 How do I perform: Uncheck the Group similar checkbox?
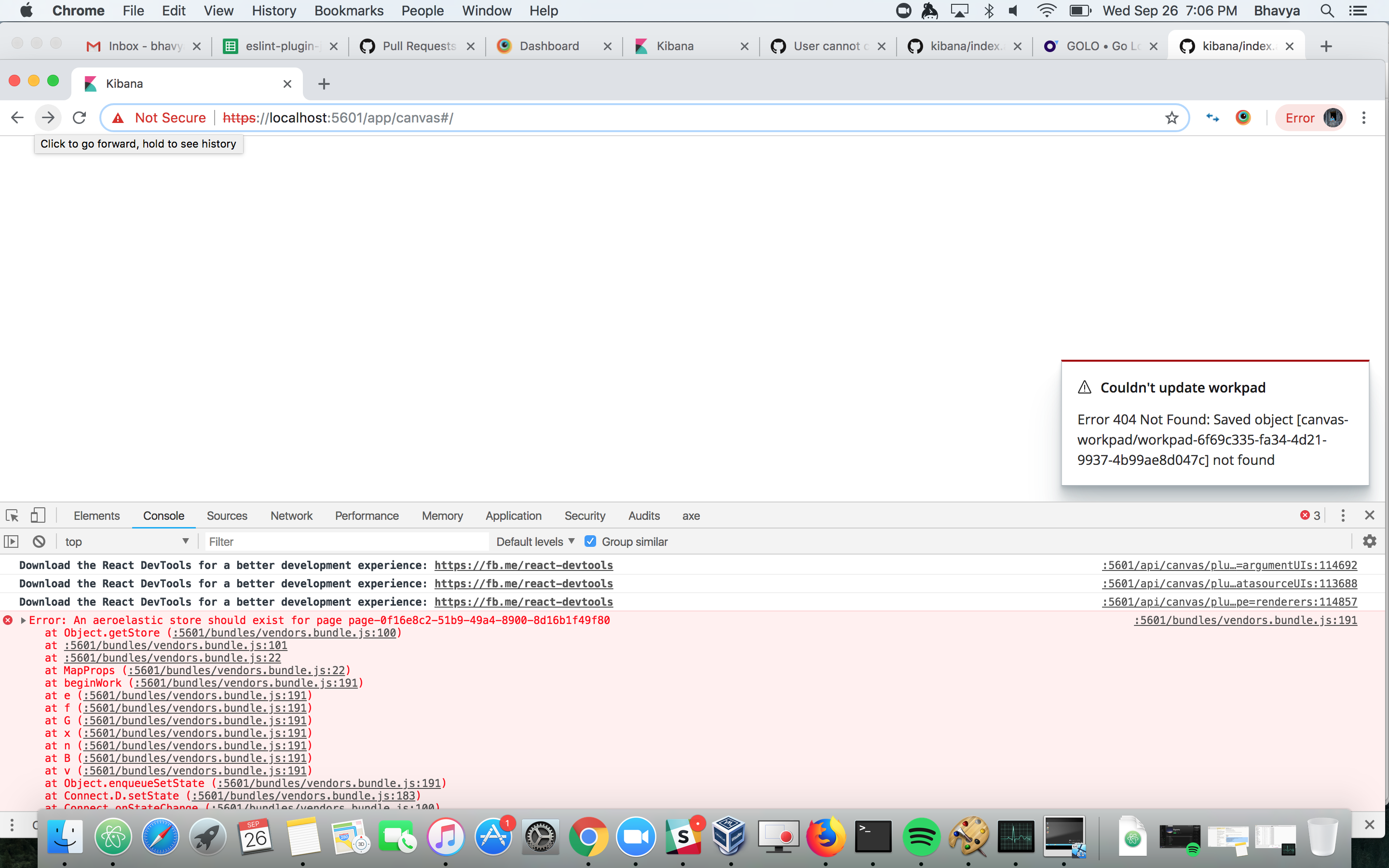(591, 541)
